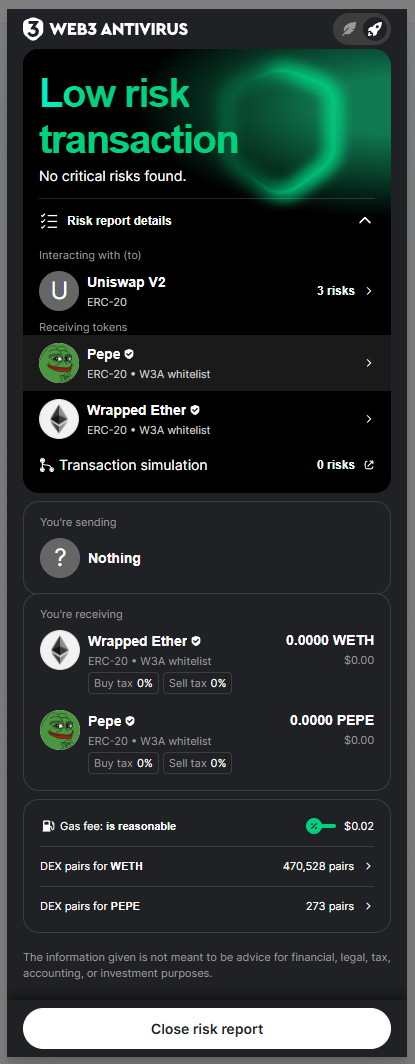This screenshot has height=1064, width=415.
Task: Click the gas fee green slider indicator
Action: [321, 826]
